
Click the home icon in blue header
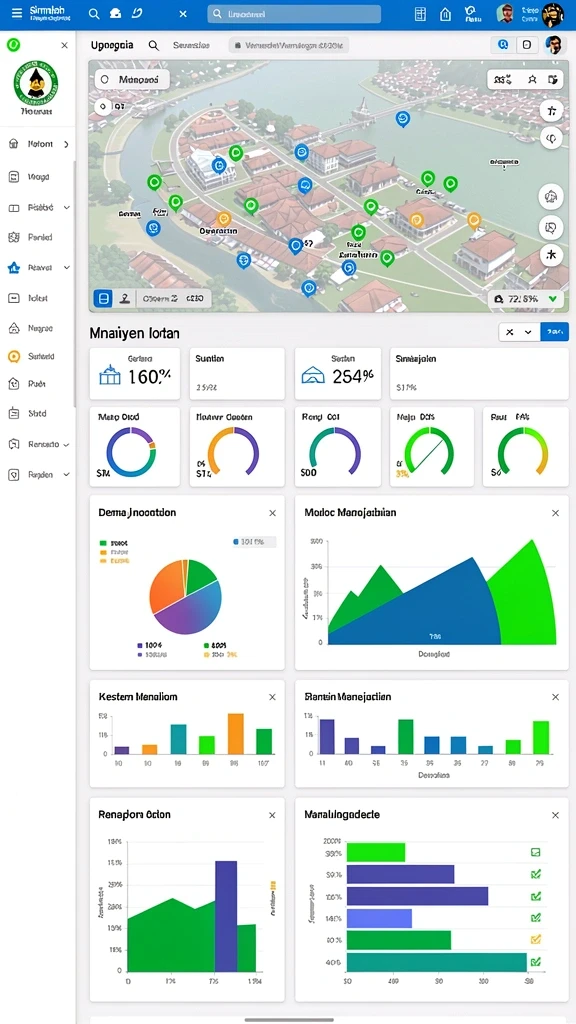(445, 14)
